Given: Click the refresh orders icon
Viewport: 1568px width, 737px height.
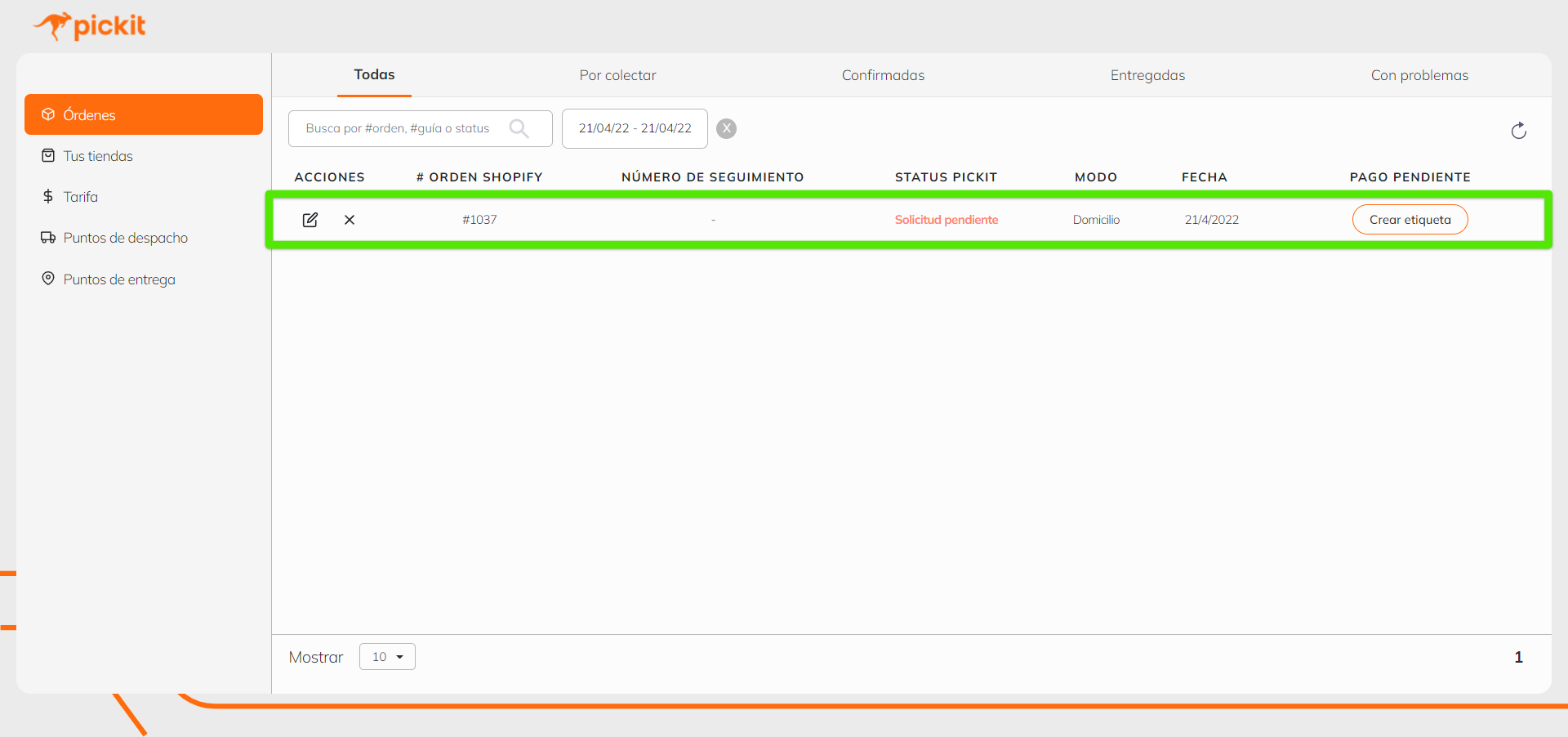Looking at the screenshot, I should click(1518, 131).
